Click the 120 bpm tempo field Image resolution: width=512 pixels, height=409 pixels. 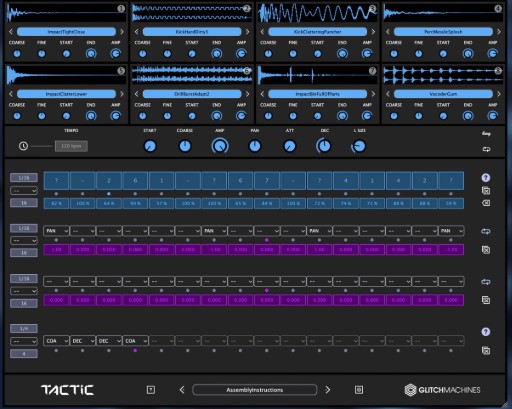tap(71, 146)
